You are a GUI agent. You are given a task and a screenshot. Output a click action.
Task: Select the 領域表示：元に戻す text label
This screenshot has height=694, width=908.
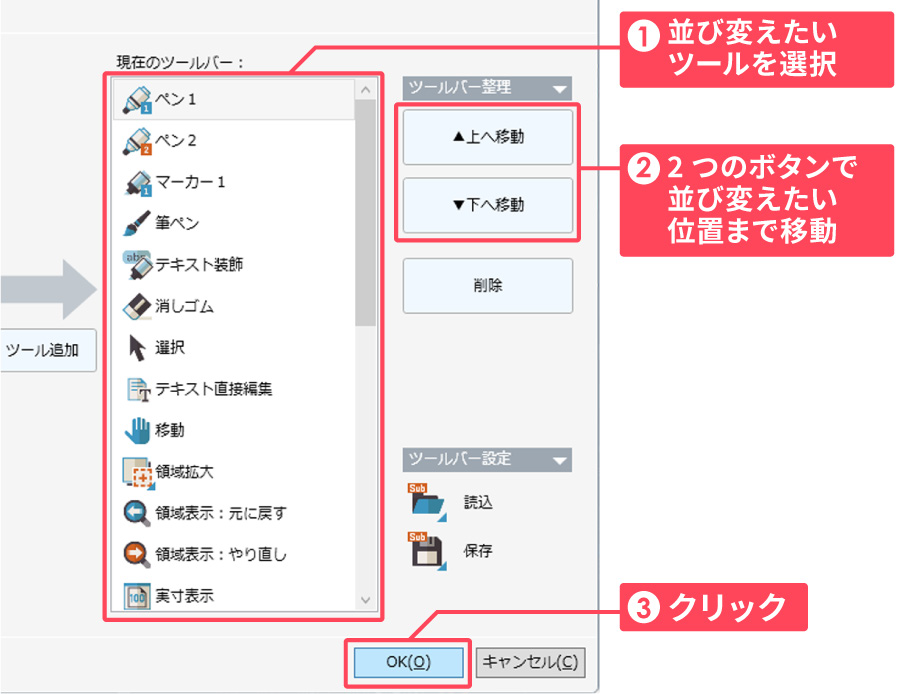[x=221, y=513]
